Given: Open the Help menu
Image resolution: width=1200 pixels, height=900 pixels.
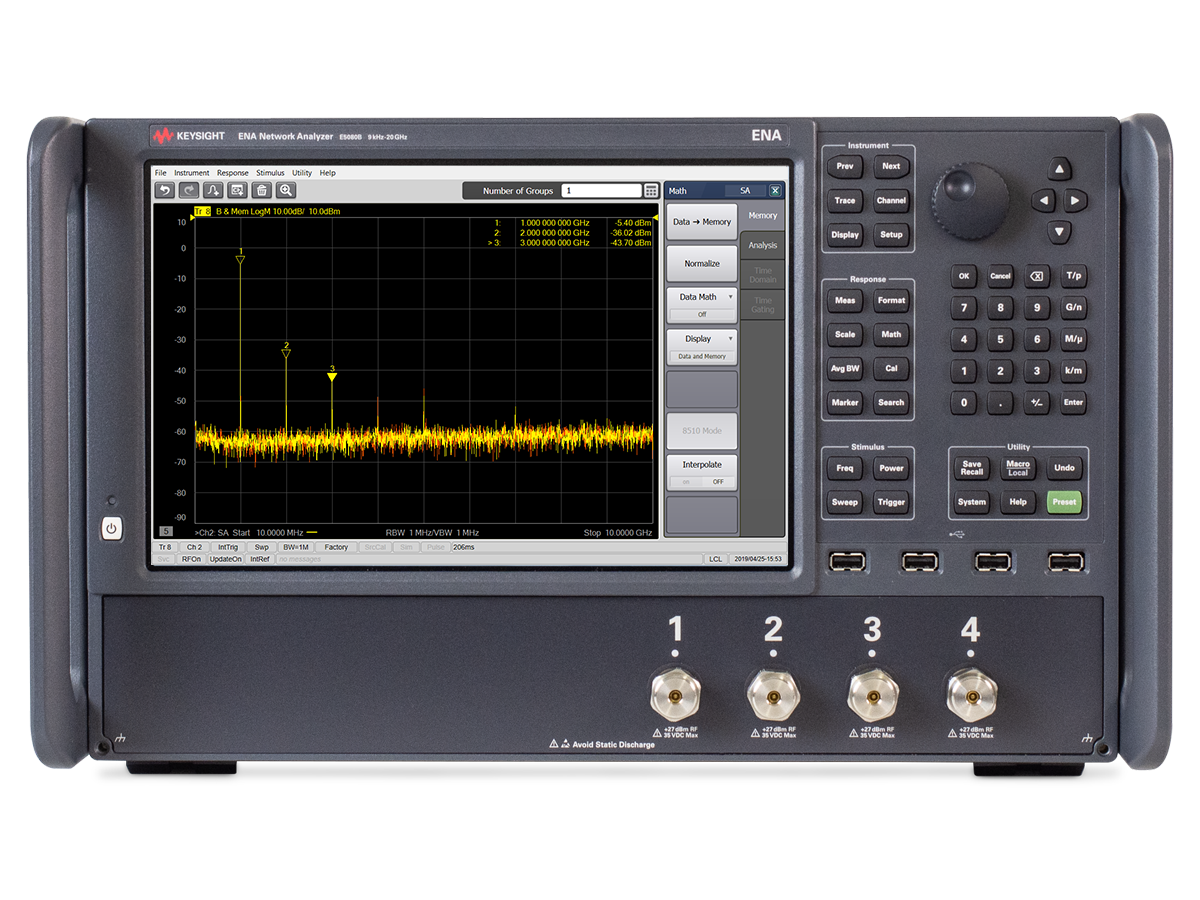Looking at the screenshot, I should point(328,173).
